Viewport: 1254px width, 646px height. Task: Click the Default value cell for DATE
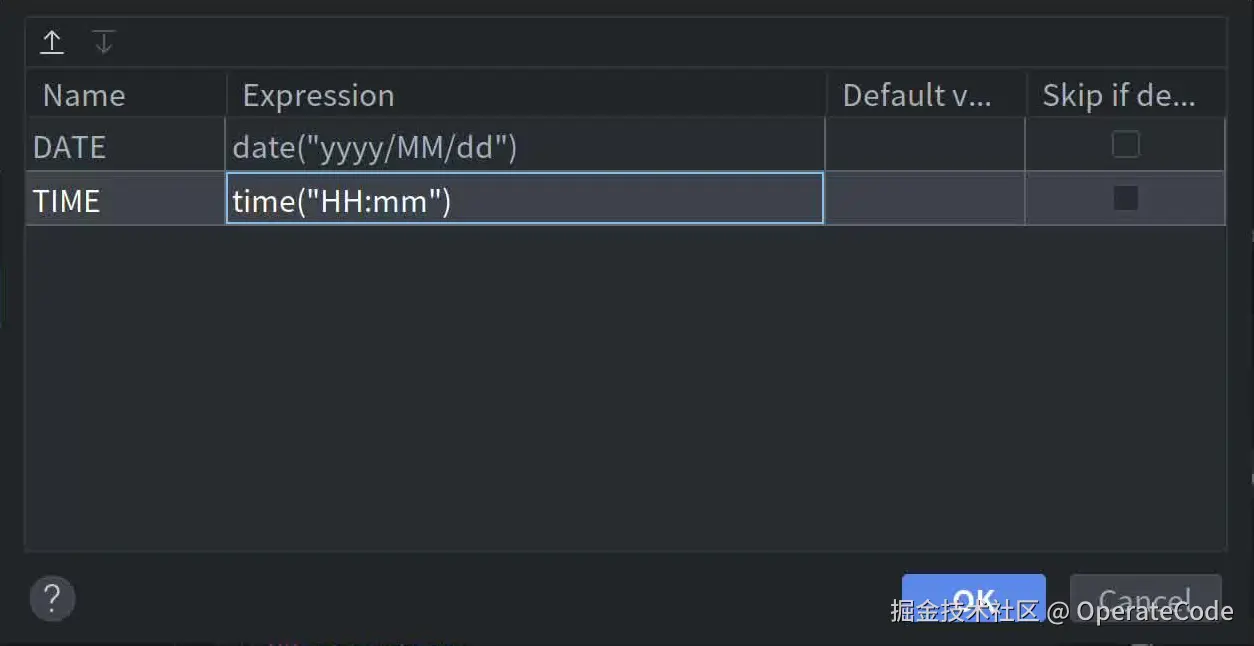click(925, 147)
